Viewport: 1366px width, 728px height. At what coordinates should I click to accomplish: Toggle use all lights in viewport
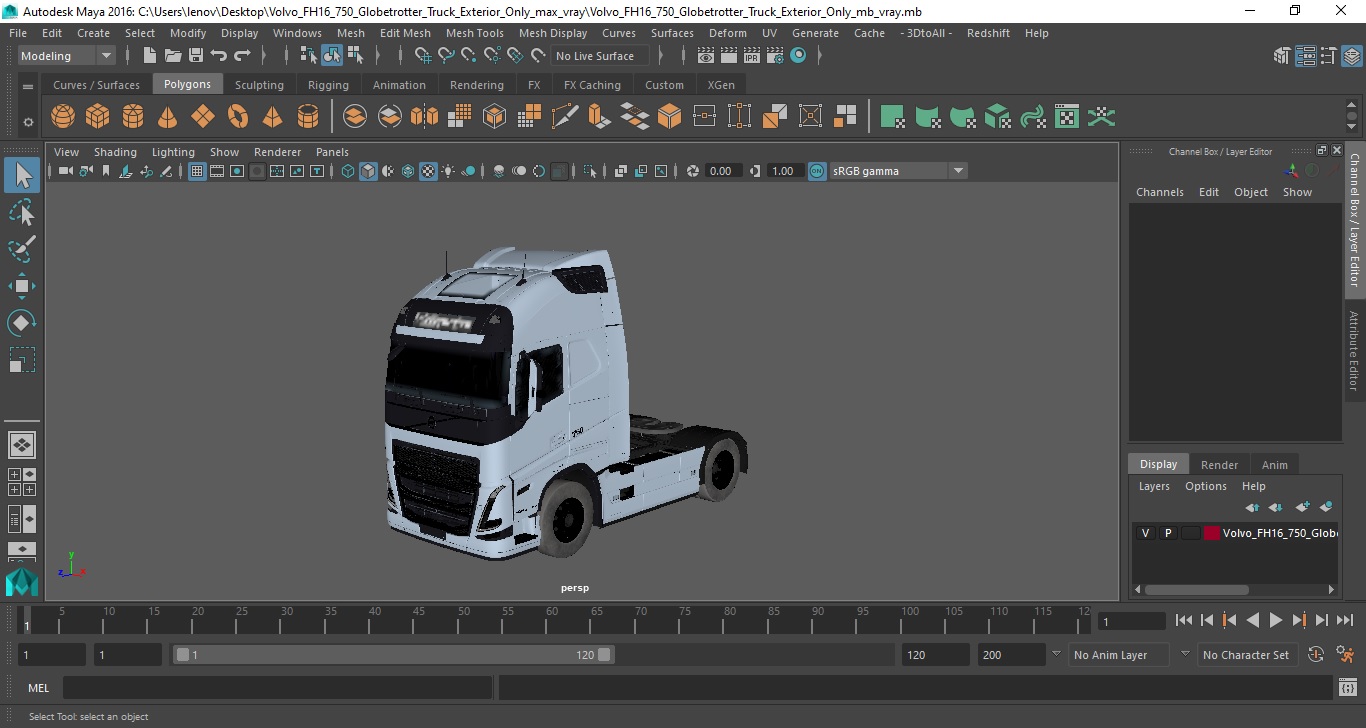click(x=448, y=171)
